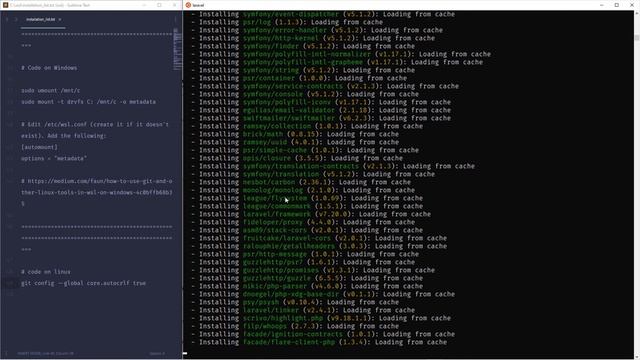The image size is (640, 360).
Task: Click 'ramsey/uuid' in terminal output
Action: (264, 142)
